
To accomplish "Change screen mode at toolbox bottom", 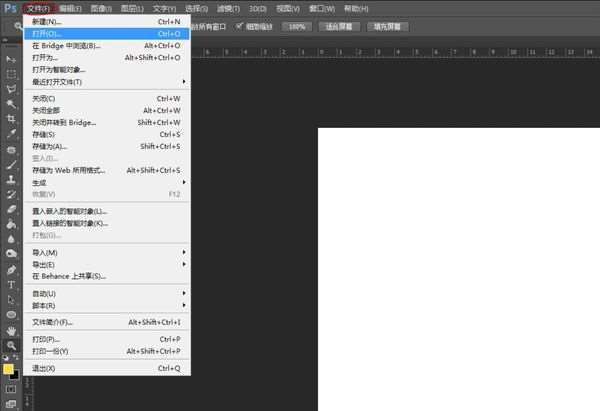I will pos(11,404).
